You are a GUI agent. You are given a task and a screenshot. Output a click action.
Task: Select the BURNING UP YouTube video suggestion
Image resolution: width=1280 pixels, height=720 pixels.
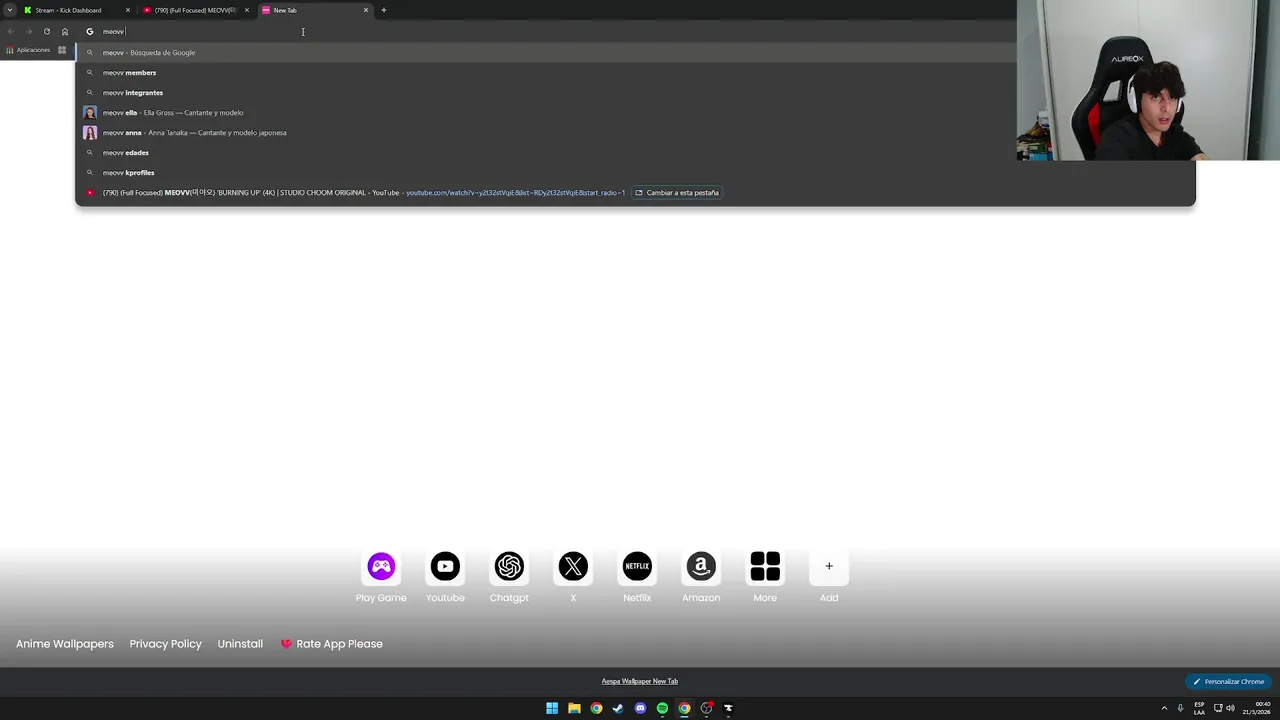click(635, 192)
